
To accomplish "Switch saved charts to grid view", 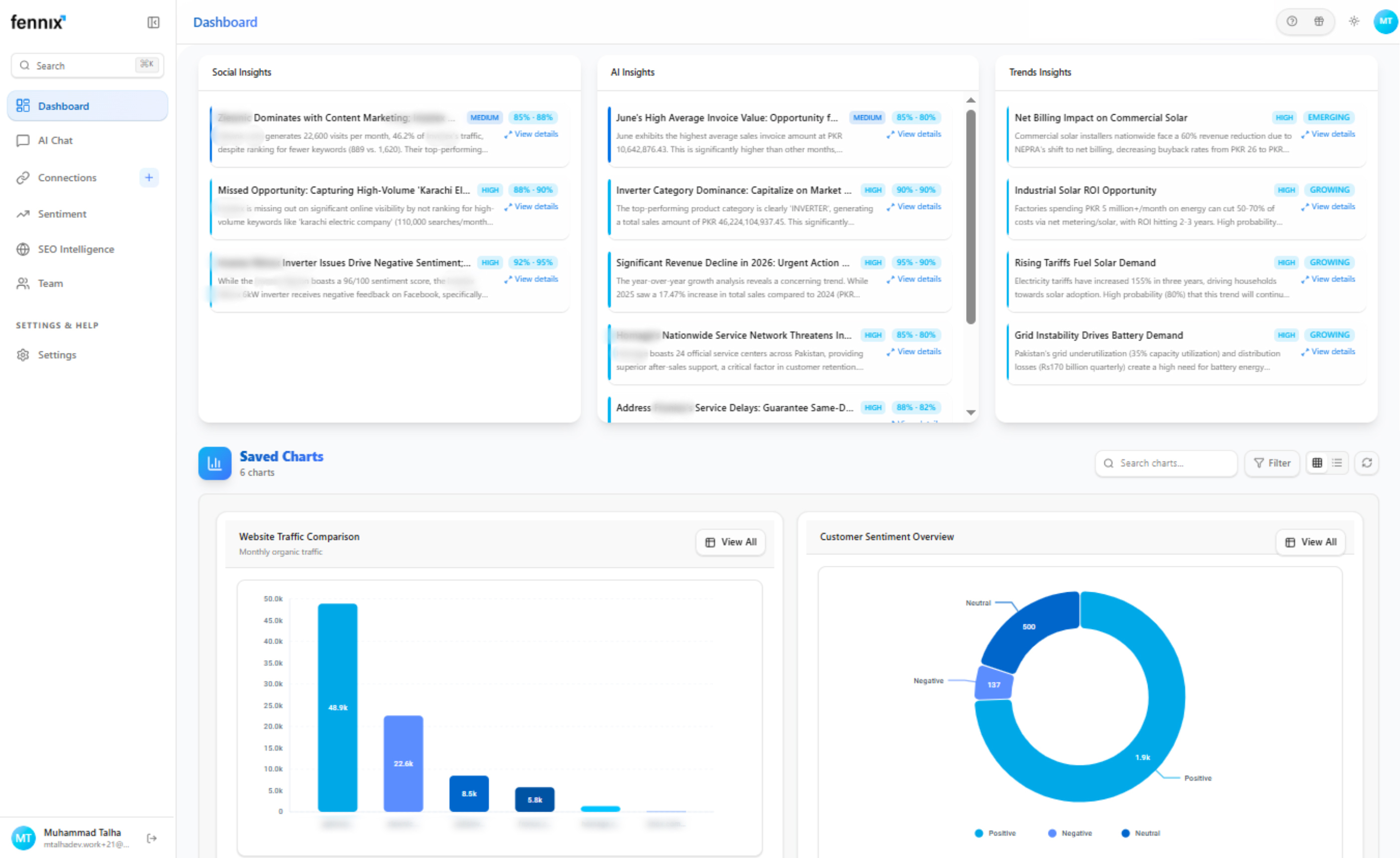I will click(1317, 463).
